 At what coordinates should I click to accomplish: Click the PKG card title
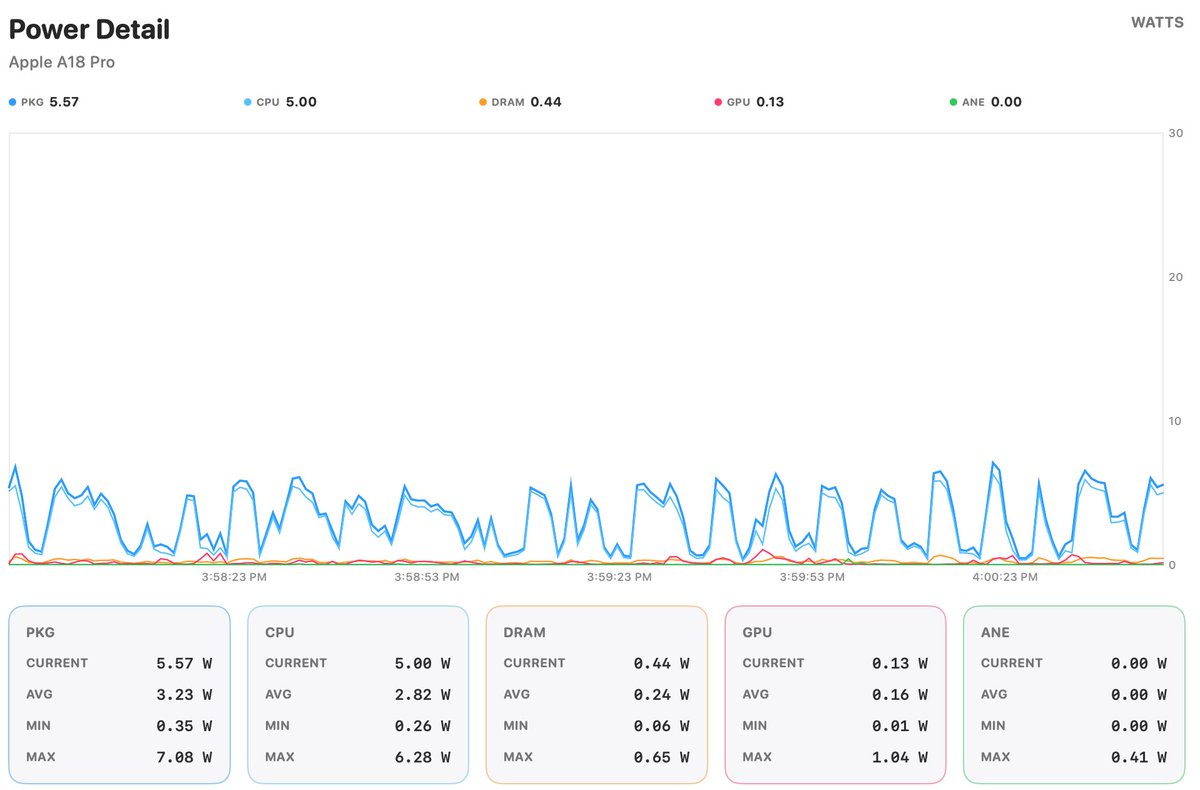41,632
